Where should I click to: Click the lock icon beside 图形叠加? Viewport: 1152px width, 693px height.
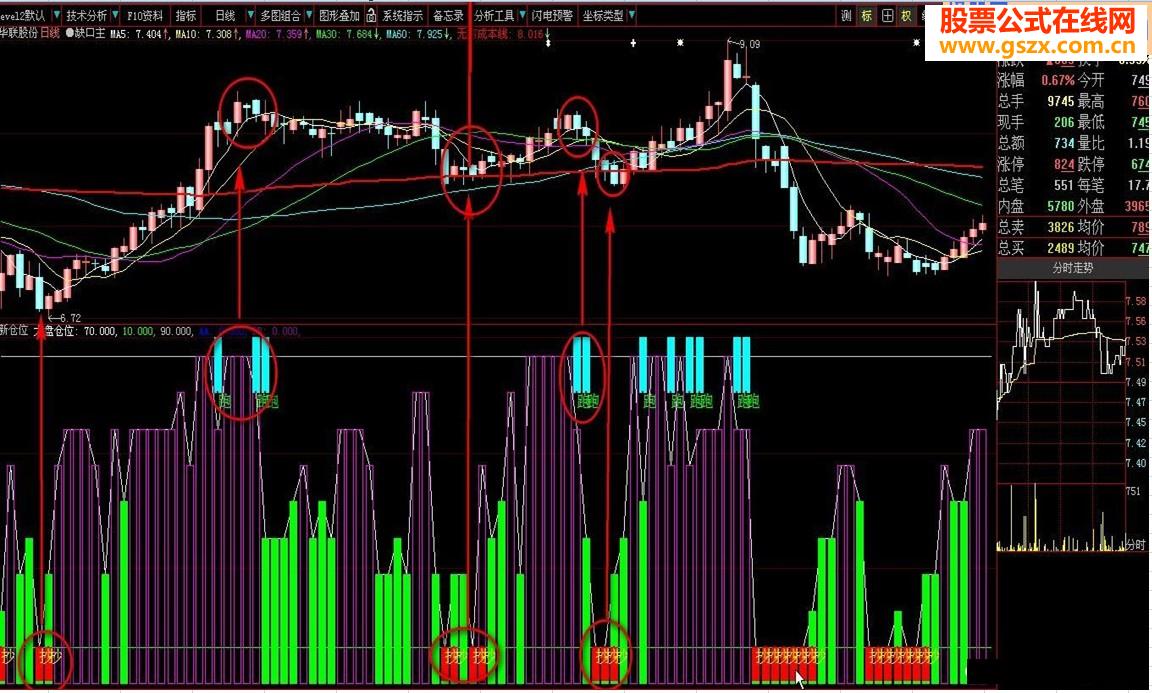tap(371, 15)
